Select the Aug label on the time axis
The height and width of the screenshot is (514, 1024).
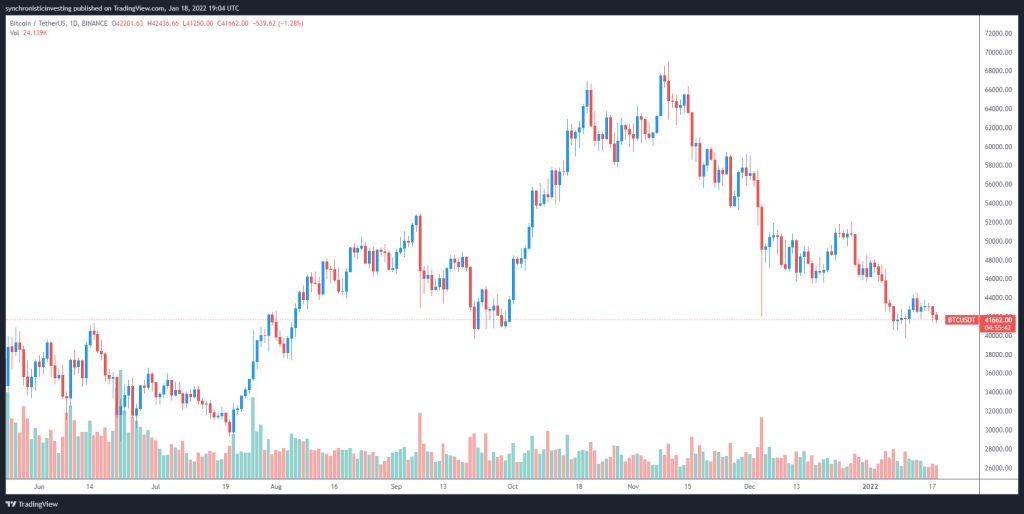click(276, 486)
